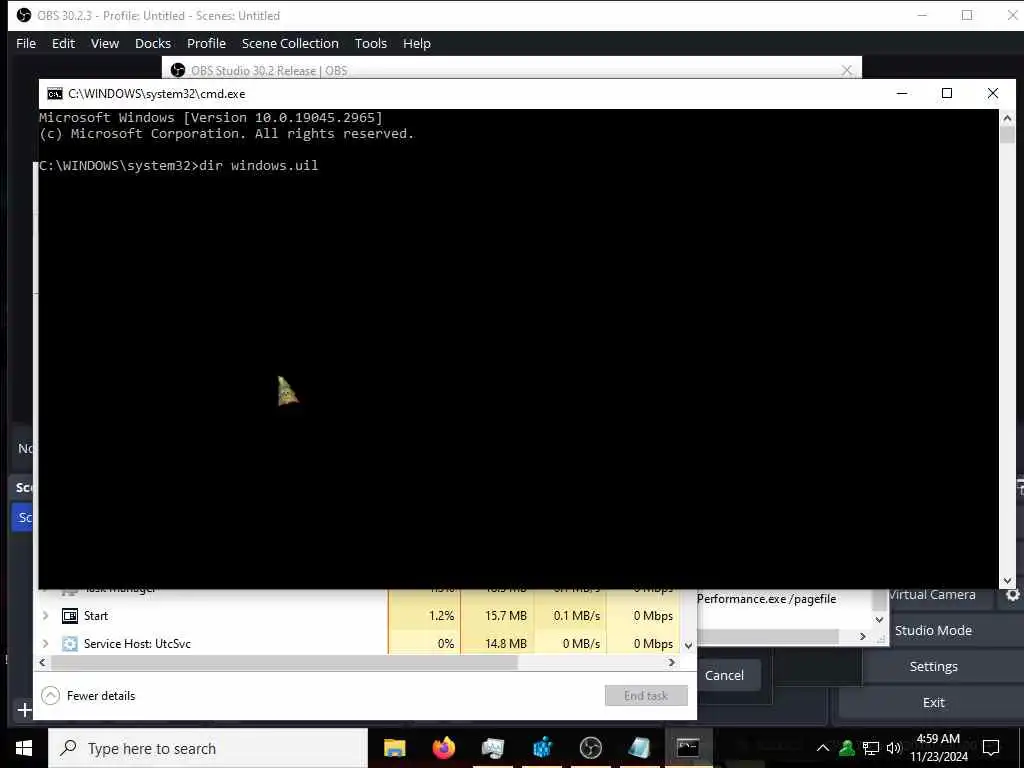Click inside the command prompt after 'dir windows.uil'
Image resolution: width=1024 pixels, height=768 pixels.
tap(321, 166)
